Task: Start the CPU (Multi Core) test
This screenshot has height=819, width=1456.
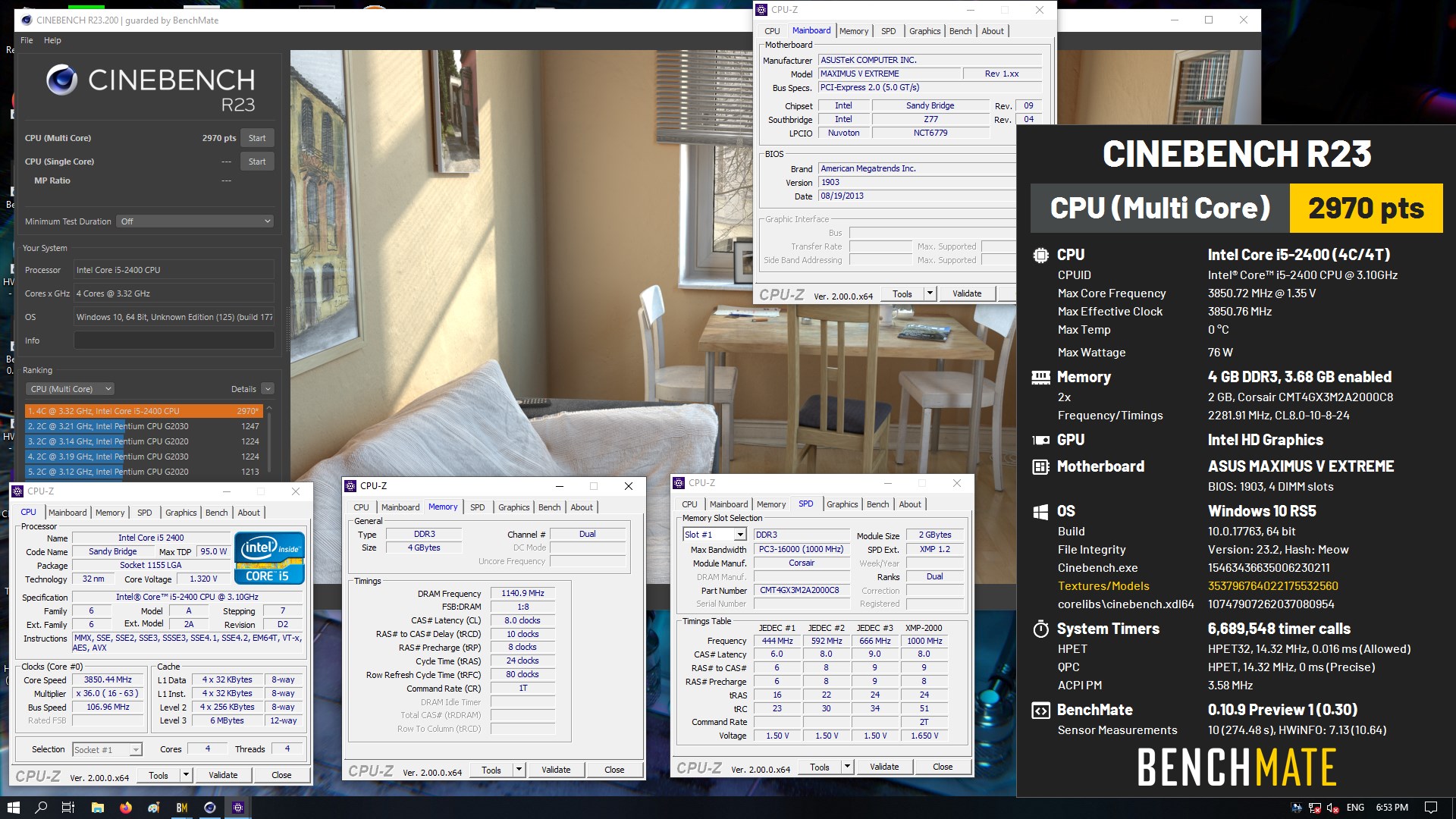Action: click(x=257, y=138)
